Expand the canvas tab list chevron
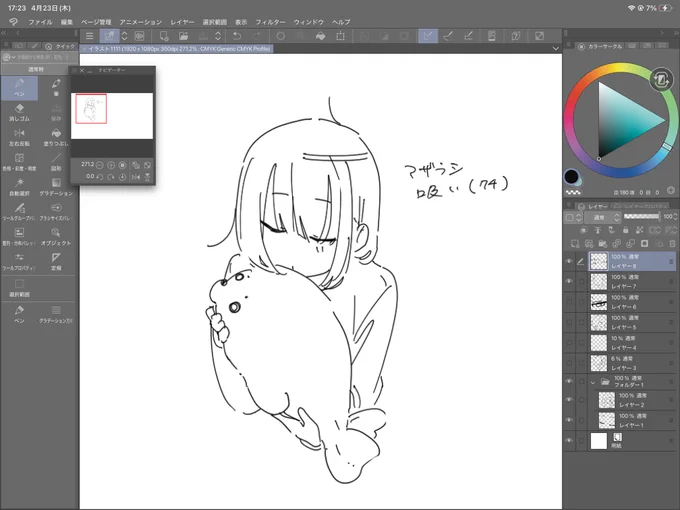680x510 pixels. (556, 49)
